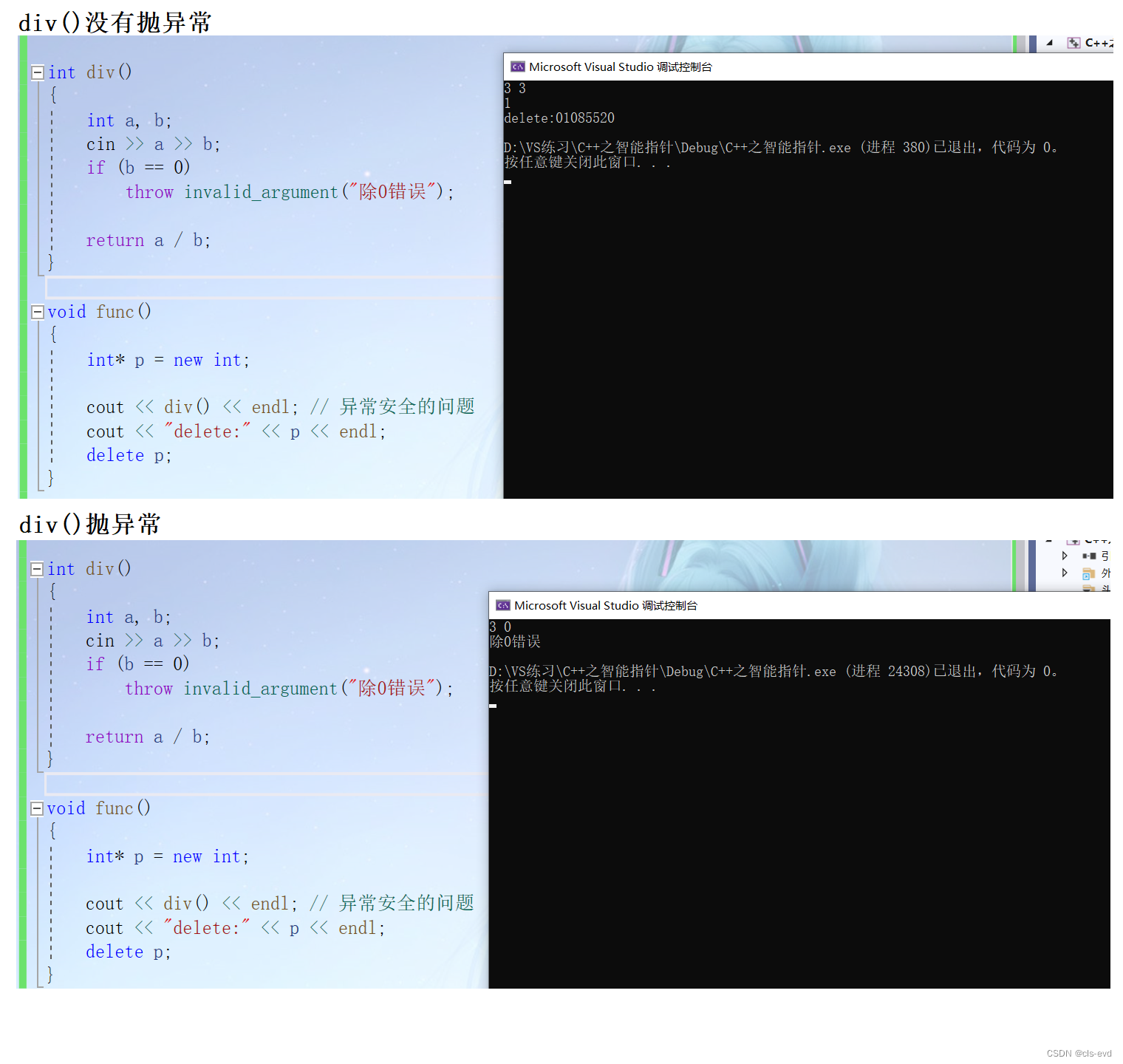Expand the external dependencies (外) folder node
Viewport: 1123px width, 1064px height.
[1065, 573]
